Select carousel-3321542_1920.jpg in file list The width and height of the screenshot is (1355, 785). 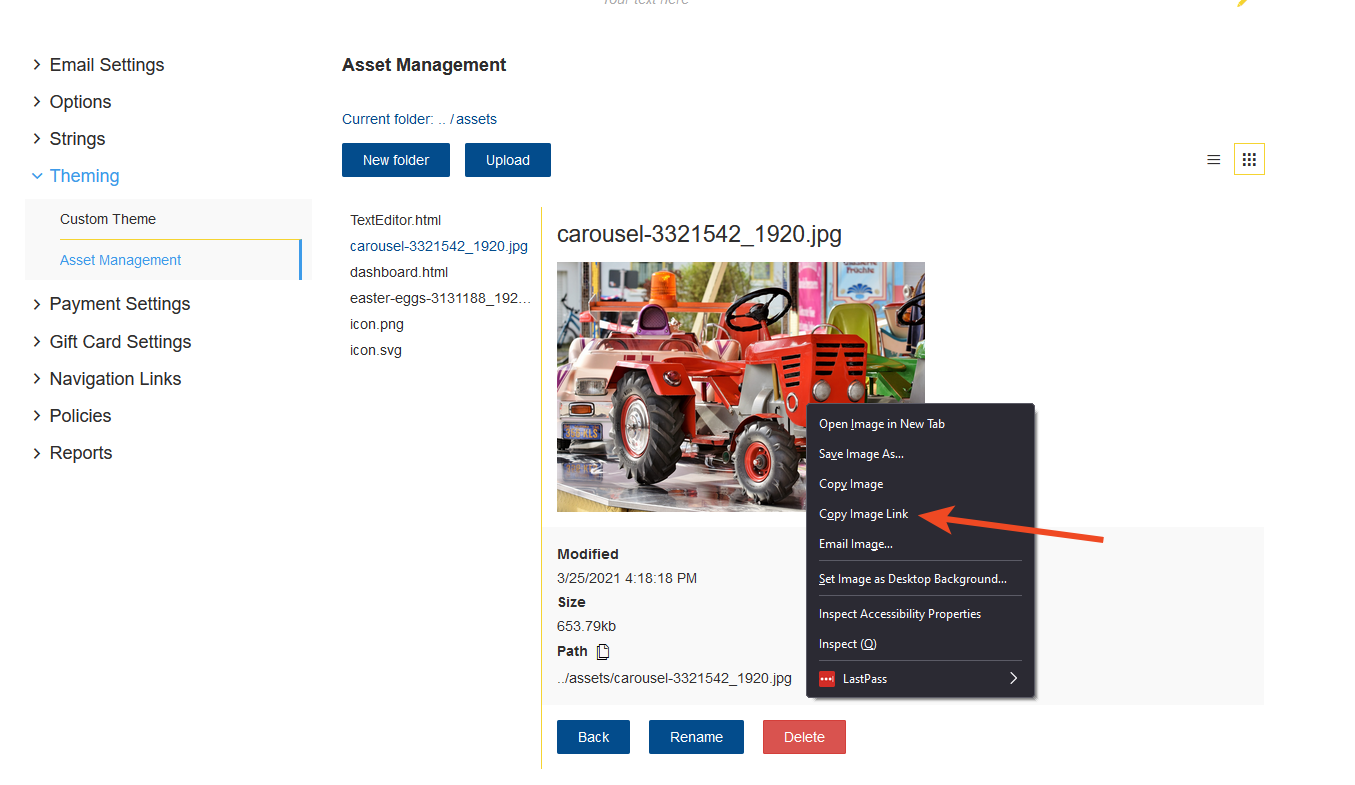439,246
